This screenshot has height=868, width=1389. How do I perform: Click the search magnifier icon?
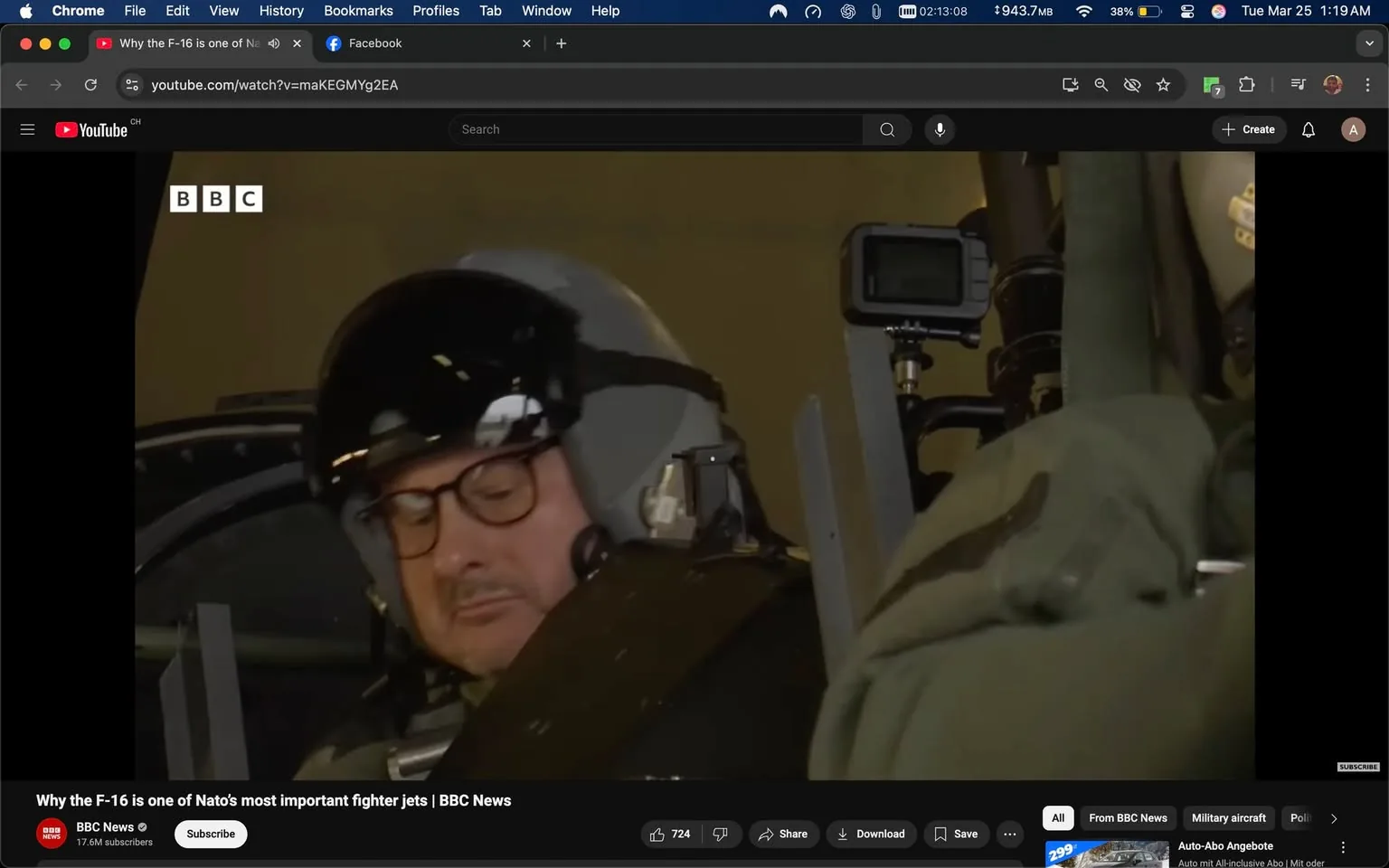click(x=886, y=128)
